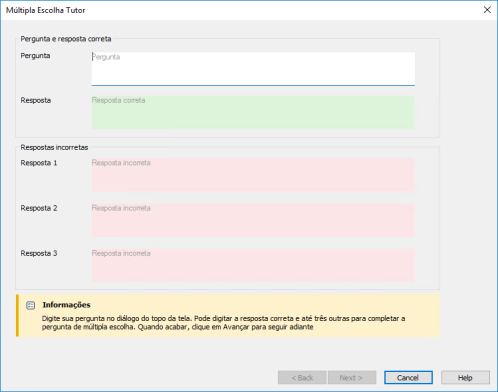Click the greyed-out Next button
Screen dimensions: 498x392
pos(352,378)
